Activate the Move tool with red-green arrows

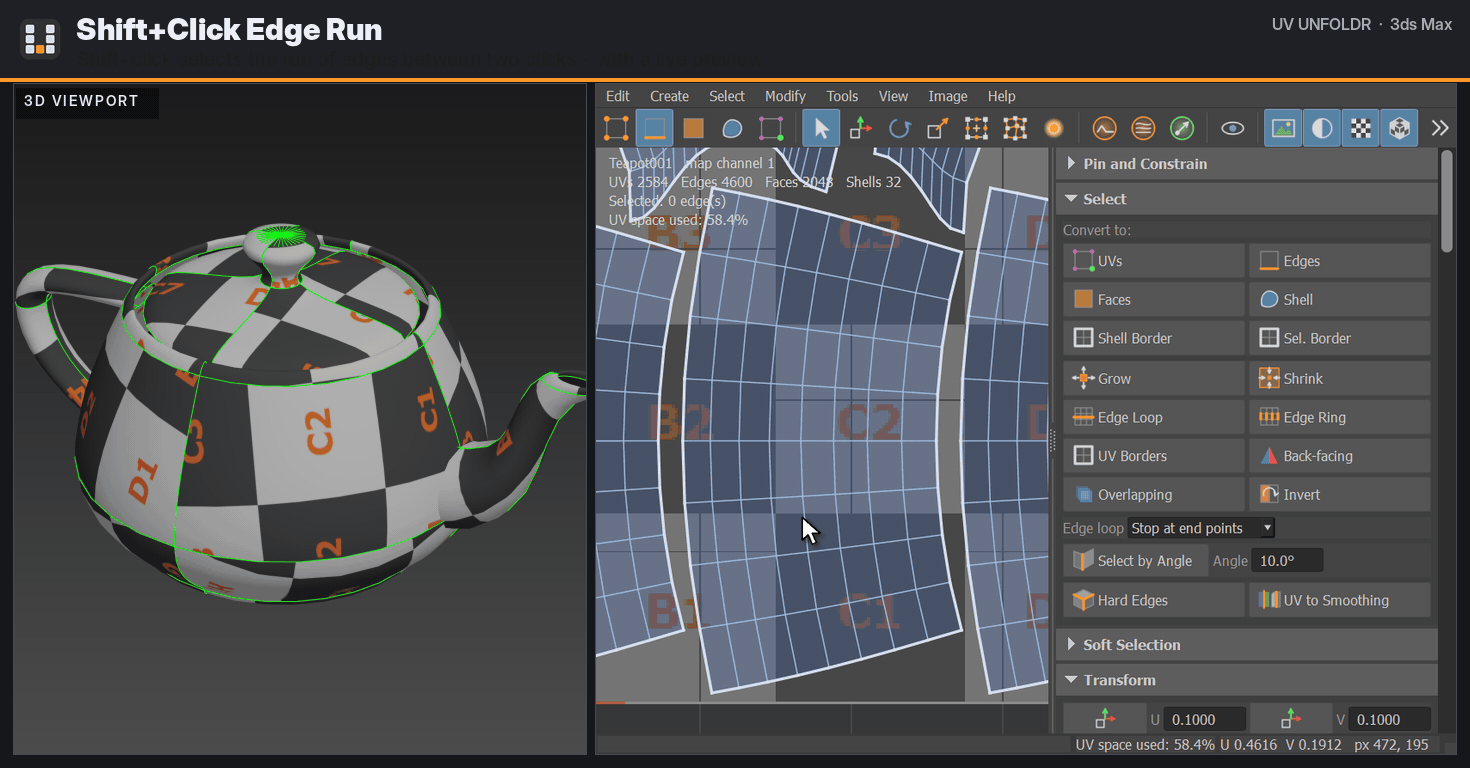click(x=860, y=128)
